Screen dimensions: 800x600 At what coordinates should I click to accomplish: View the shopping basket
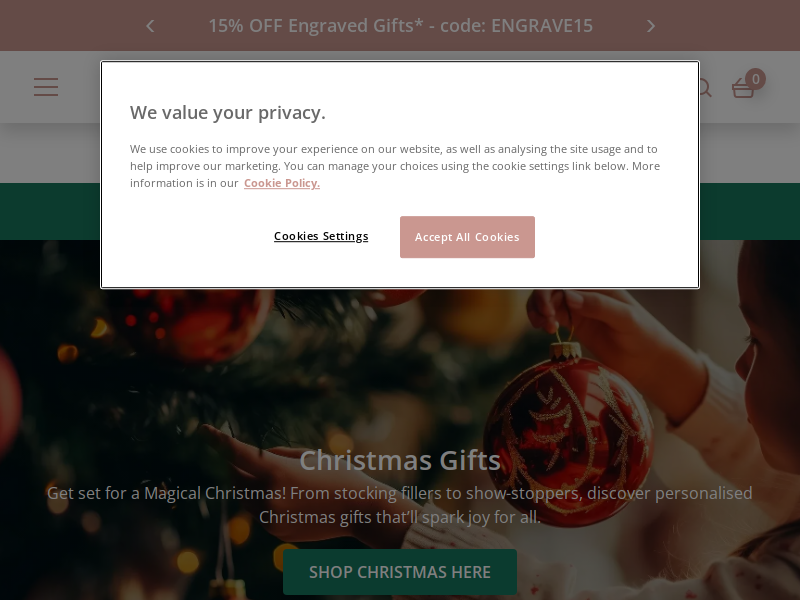click(743, 89)
